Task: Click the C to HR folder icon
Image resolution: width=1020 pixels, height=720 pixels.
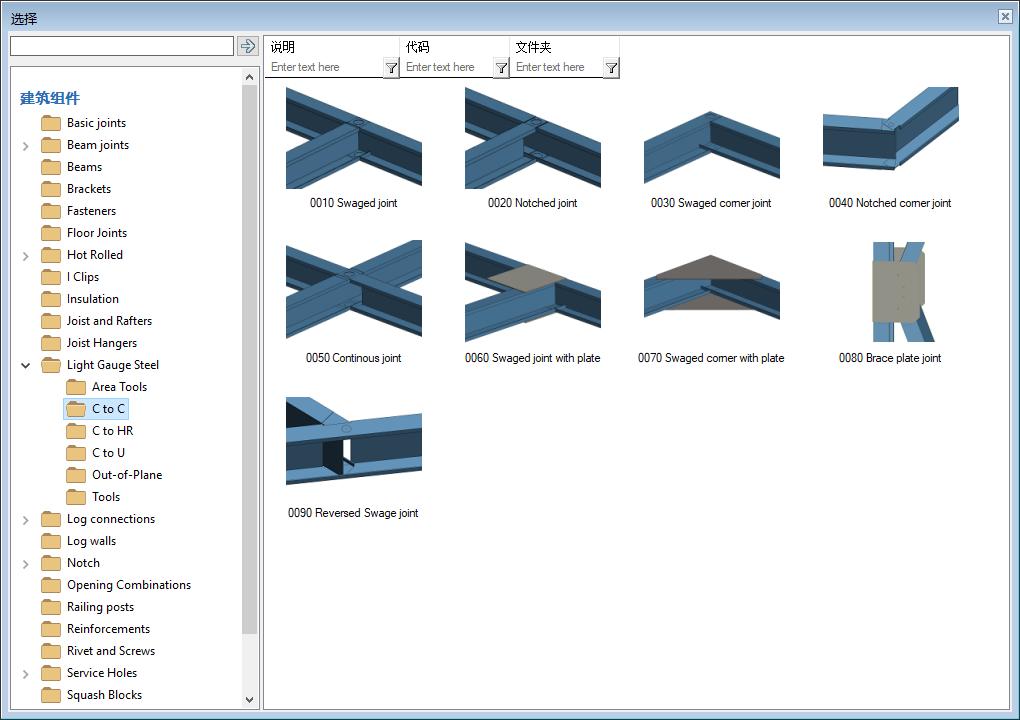Action: coord(76,431)
